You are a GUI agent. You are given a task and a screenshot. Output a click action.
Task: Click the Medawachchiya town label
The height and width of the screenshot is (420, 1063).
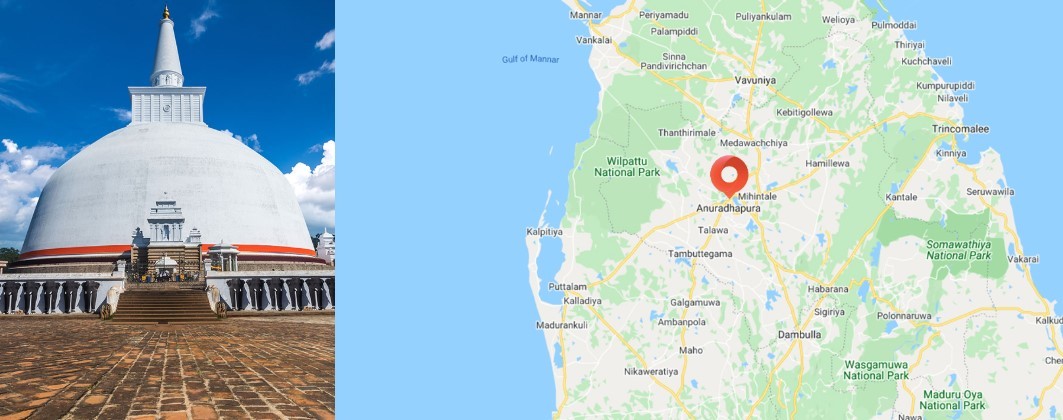pyautogui.click(x=753, y=143)
